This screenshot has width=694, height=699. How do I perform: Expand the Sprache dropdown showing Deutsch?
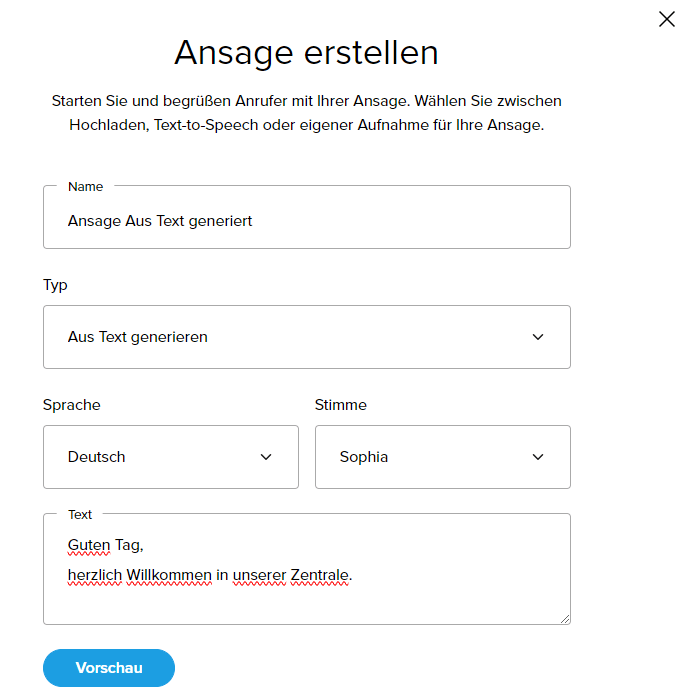[x=170, y=457]
